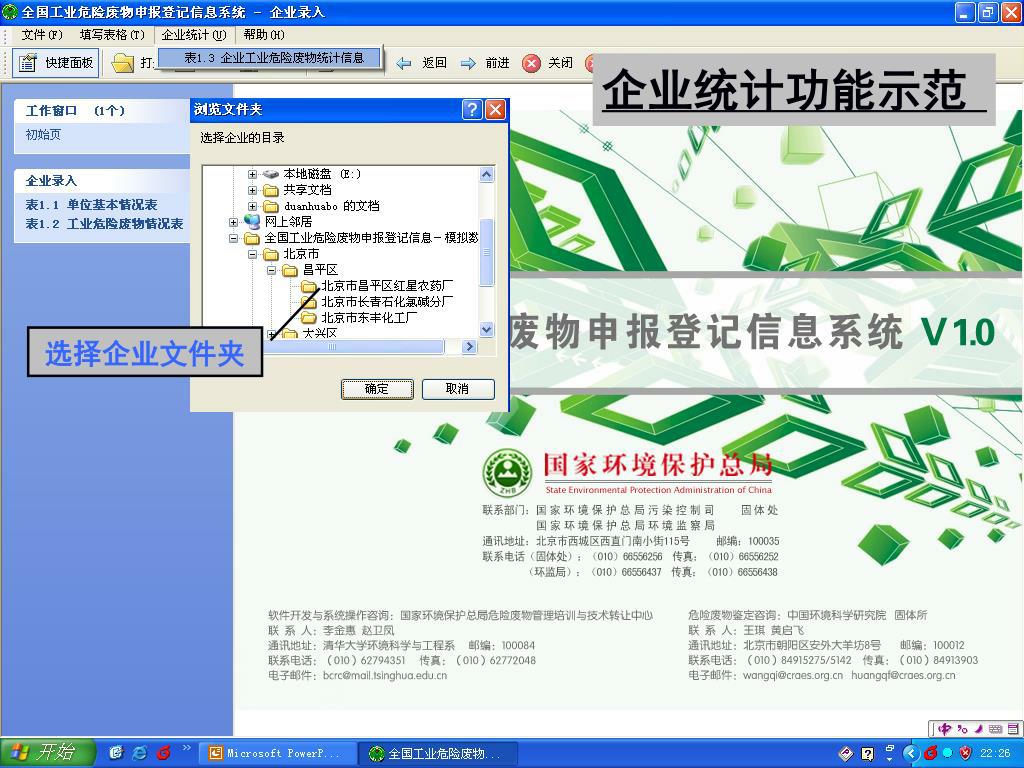1024x768 pixels.
Task: Click the restore language bar tray icon
Action: (889, 750)
